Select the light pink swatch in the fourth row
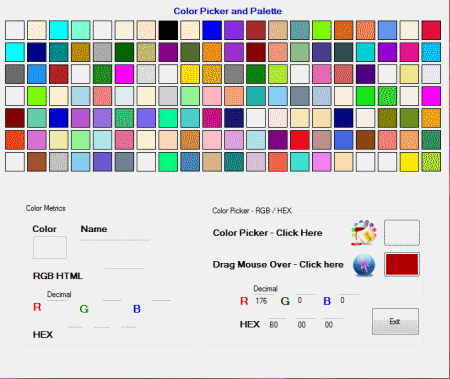Image resolution: width=450 pixels, height=379 pixels. [212, 96]
